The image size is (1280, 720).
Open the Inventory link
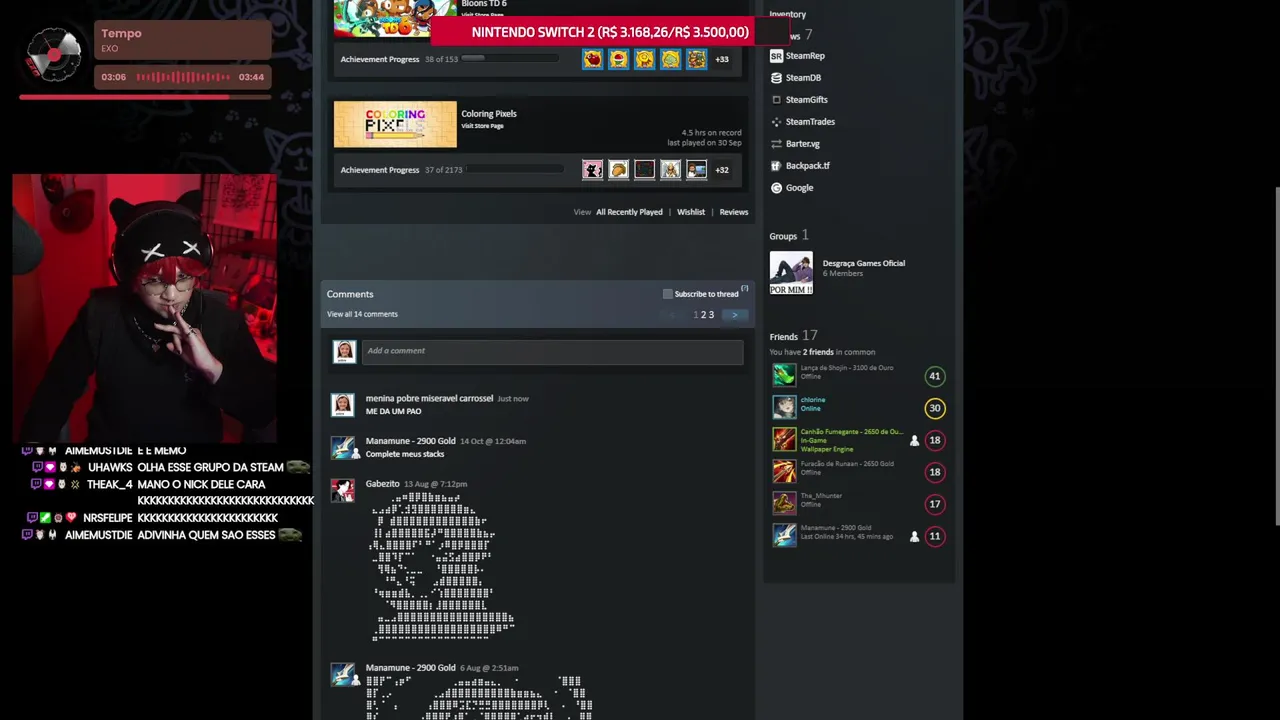tap(788, 14)
